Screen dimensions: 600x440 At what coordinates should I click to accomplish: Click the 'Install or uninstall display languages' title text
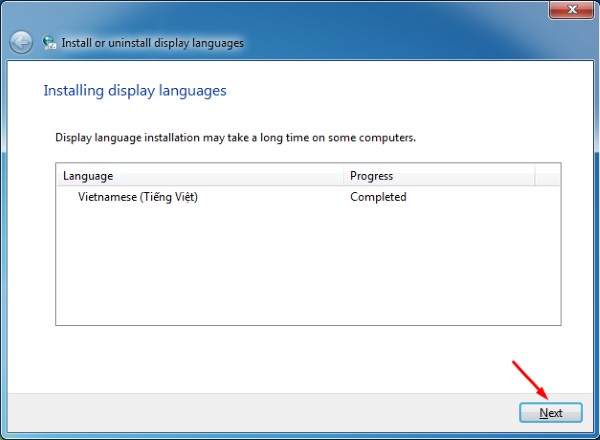pos(152,43)
